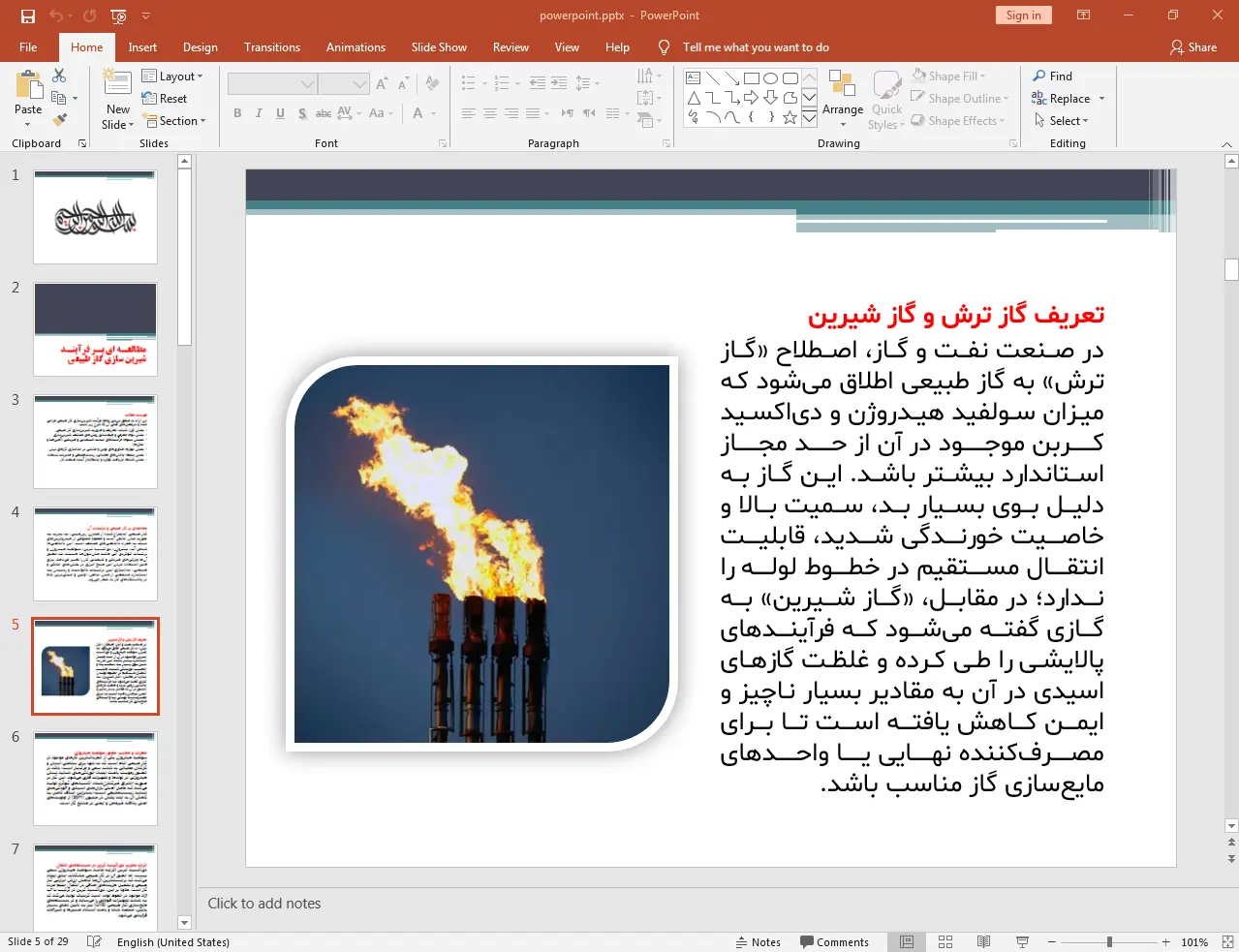Click Clear All Formatting icon
The height and width of the screenshot is (952, 1239).
click(433, 84)
